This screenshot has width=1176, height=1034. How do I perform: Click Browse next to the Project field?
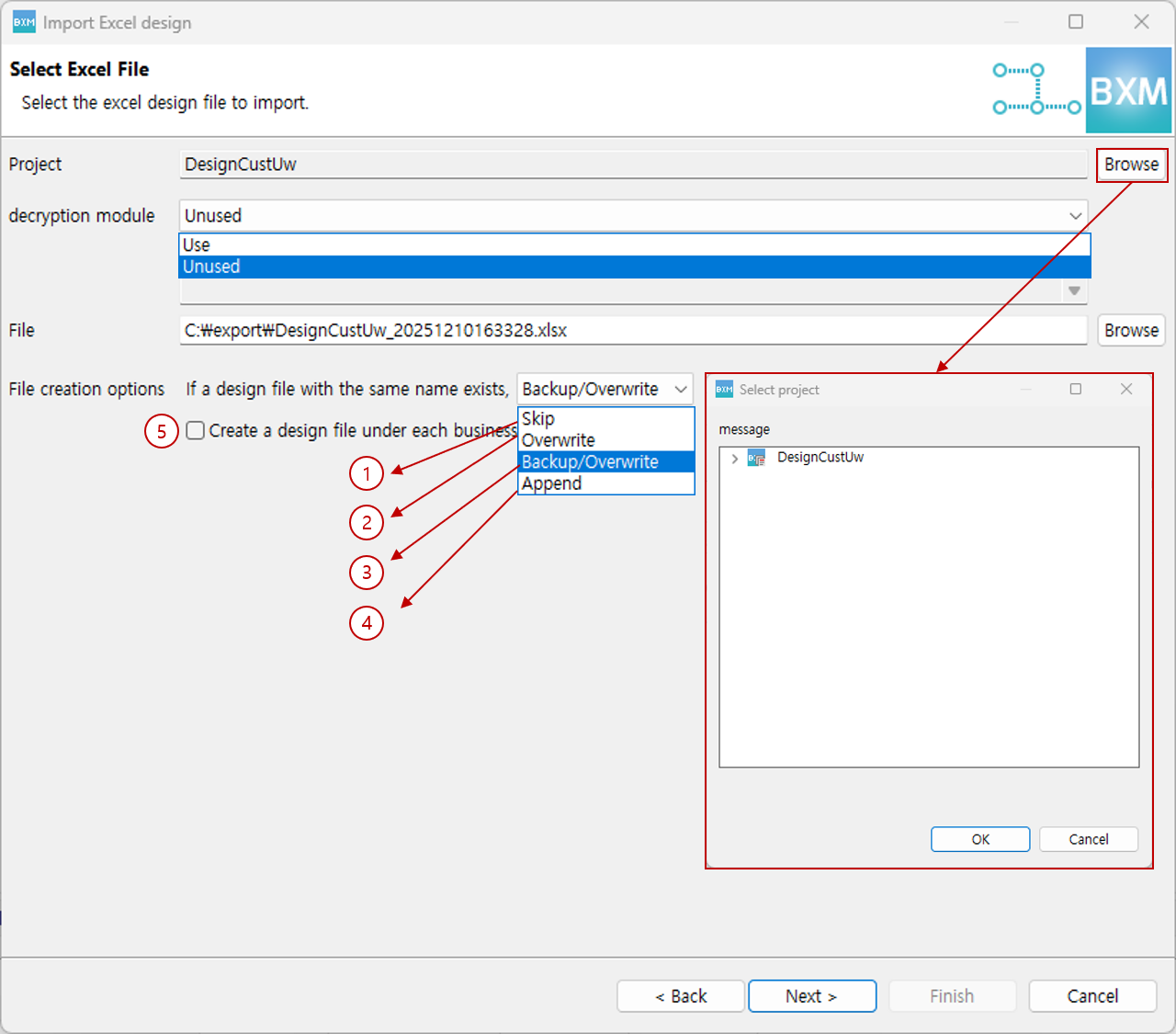(x=1131, y=165)
